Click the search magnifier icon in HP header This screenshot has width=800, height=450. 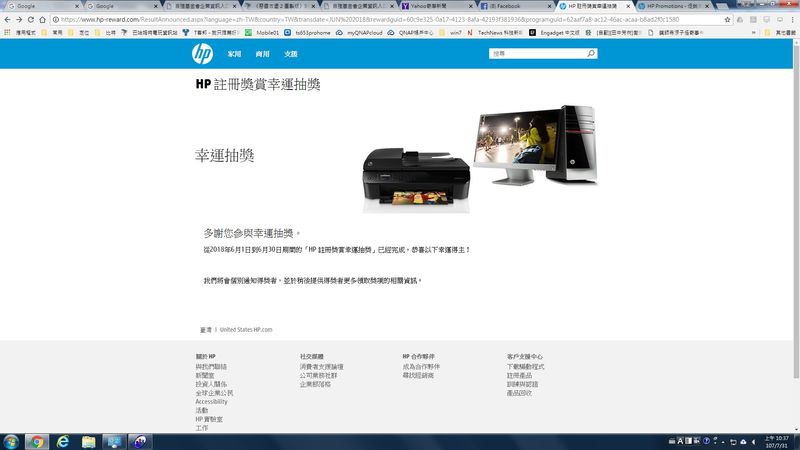coord(591,53)
